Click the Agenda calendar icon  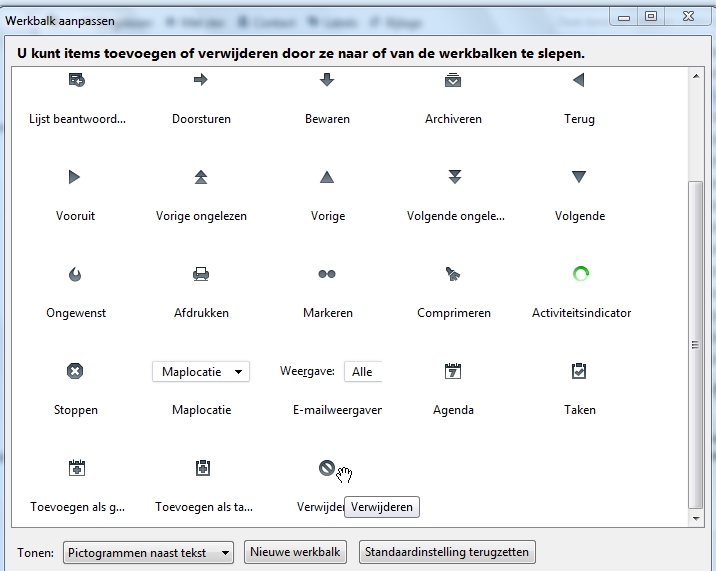tap(453, 371)
